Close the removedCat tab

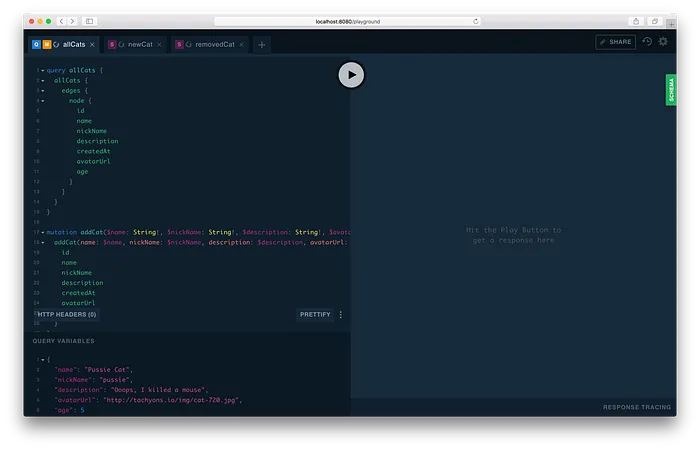point(242,45)
